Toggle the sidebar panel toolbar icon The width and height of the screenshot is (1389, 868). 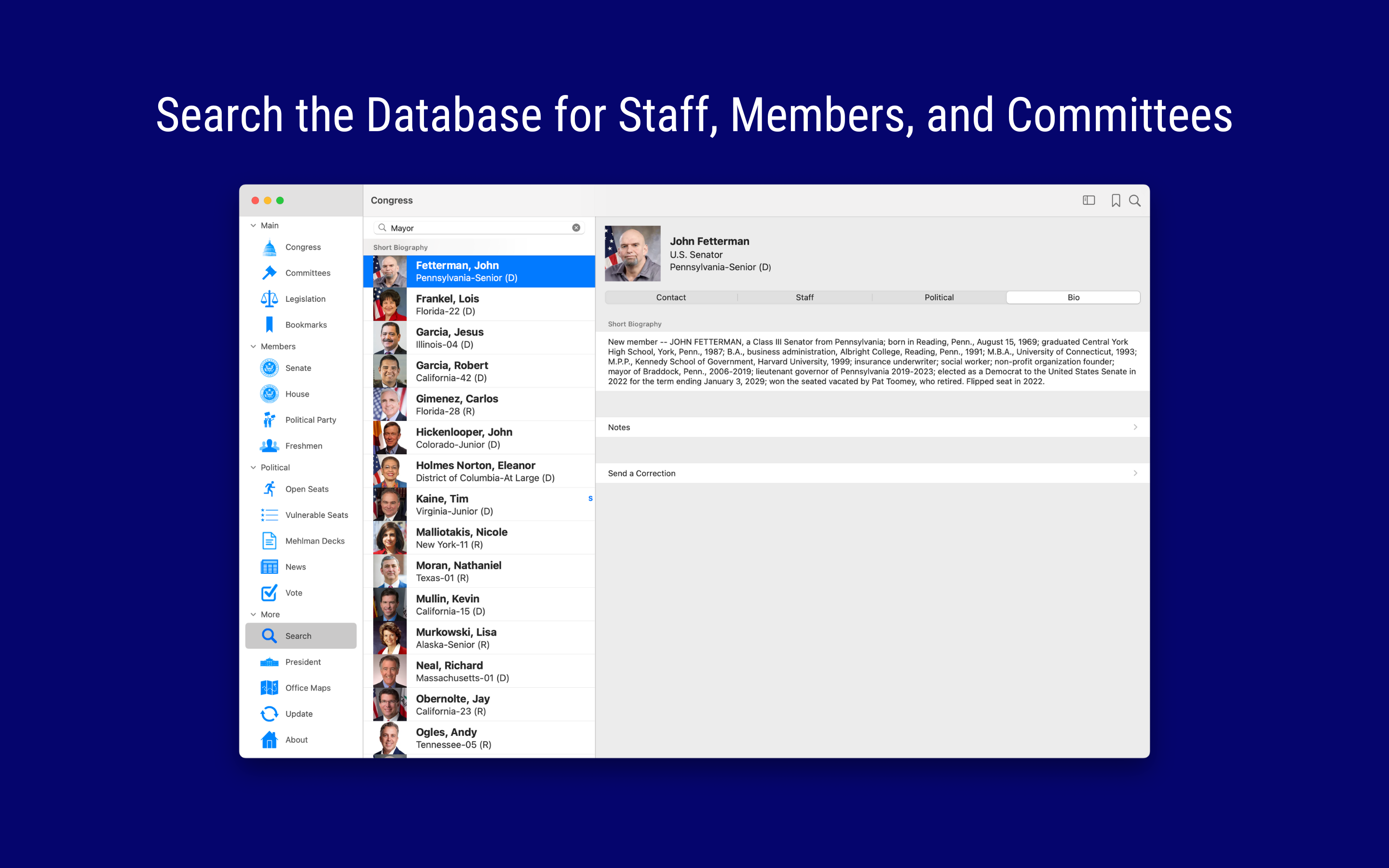(1089, 200)
